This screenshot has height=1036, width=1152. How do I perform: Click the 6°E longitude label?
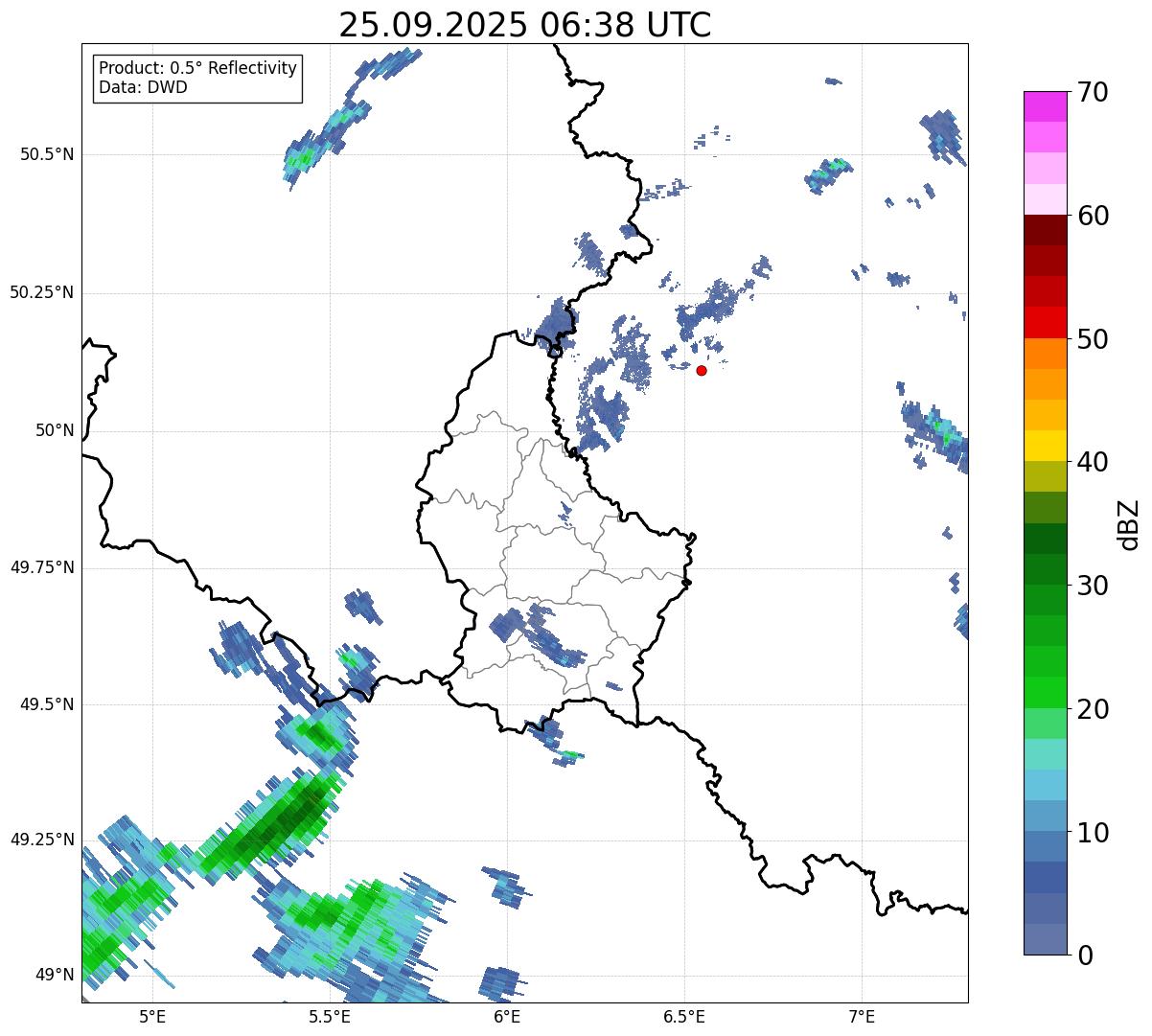coord(507,1016)
